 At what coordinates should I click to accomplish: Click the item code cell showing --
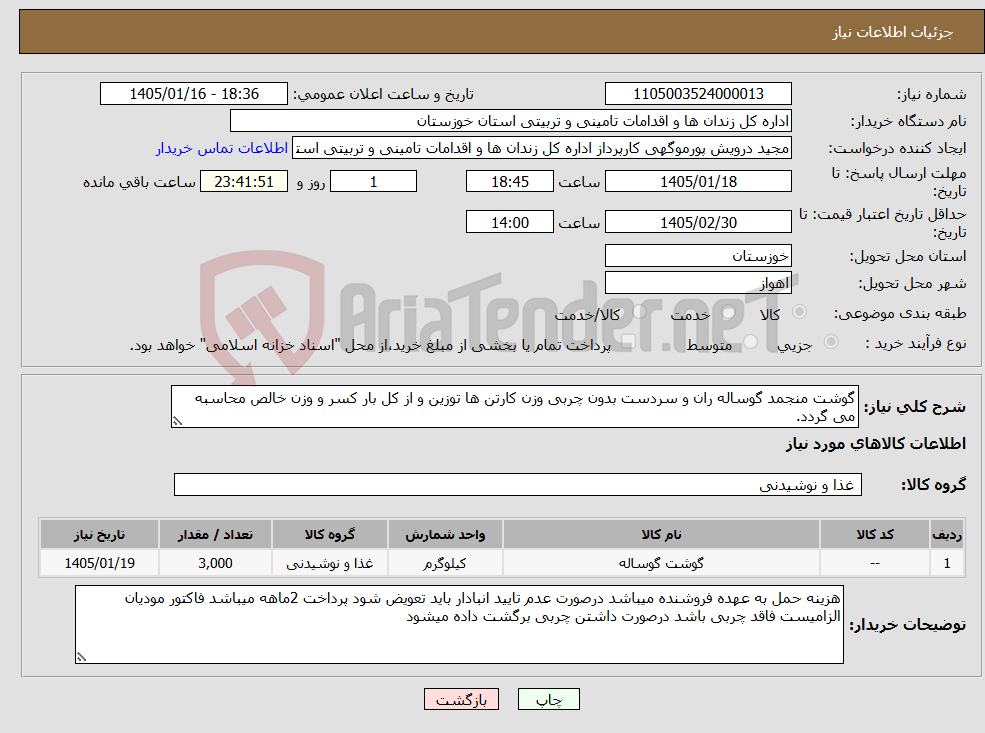click(874, 563)
